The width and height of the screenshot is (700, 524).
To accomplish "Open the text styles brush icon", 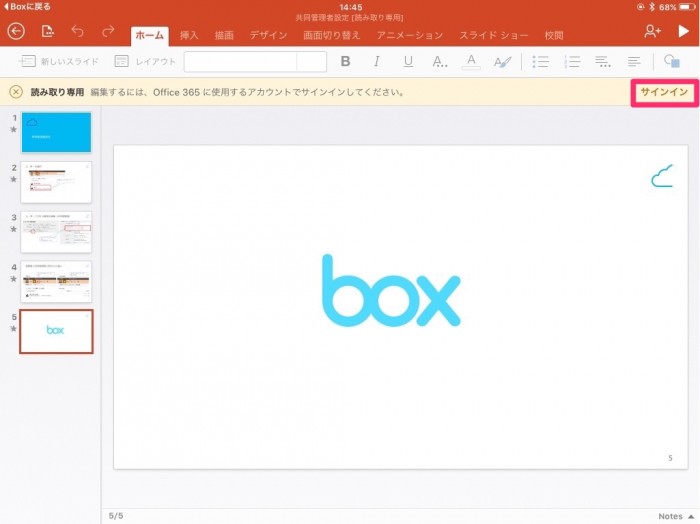I will pos(502,62).
